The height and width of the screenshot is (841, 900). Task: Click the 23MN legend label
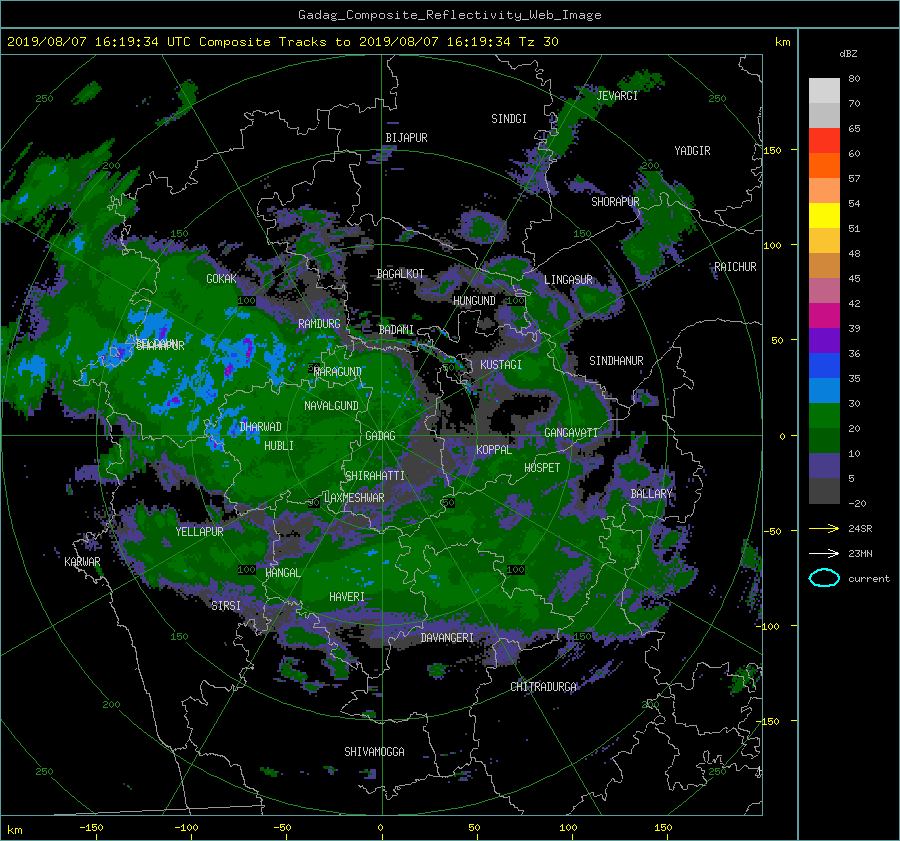860,553
